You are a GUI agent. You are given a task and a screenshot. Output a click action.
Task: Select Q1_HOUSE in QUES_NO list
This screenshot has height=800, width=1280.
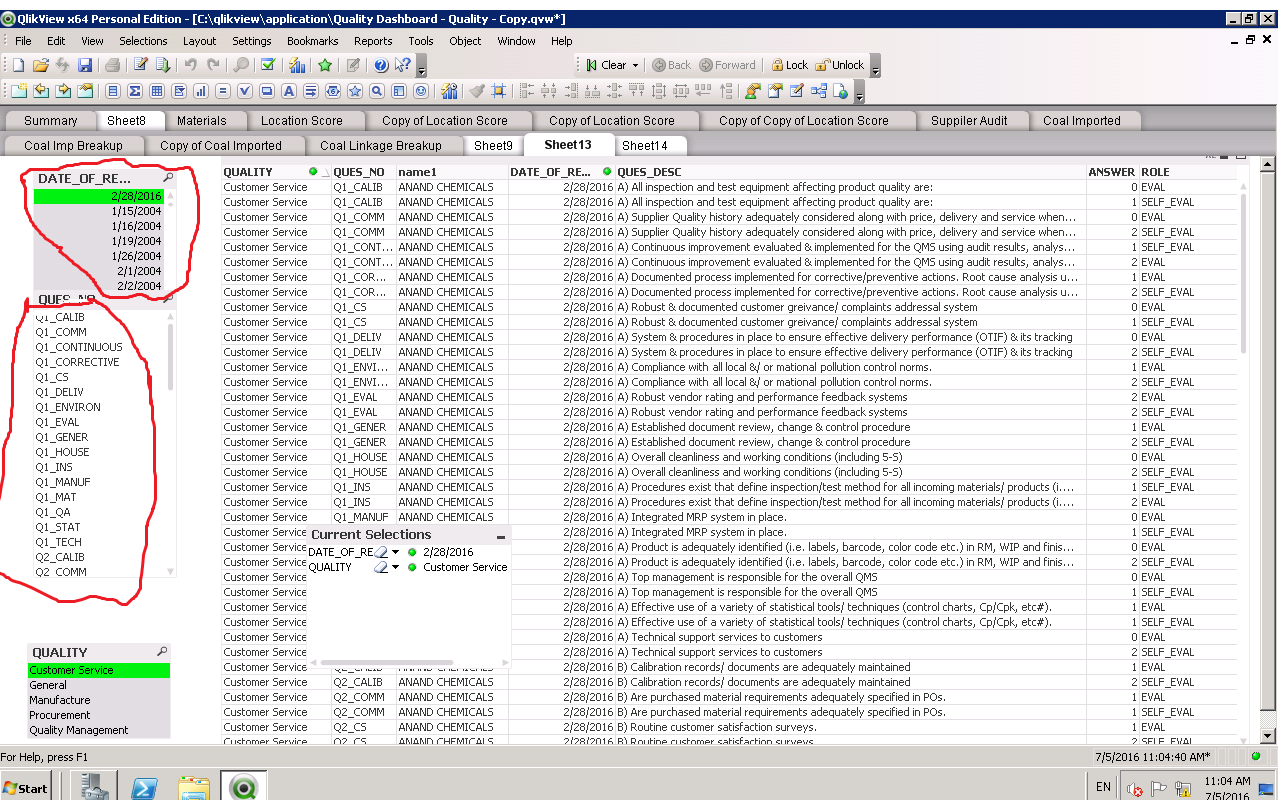tap(98, 452)
